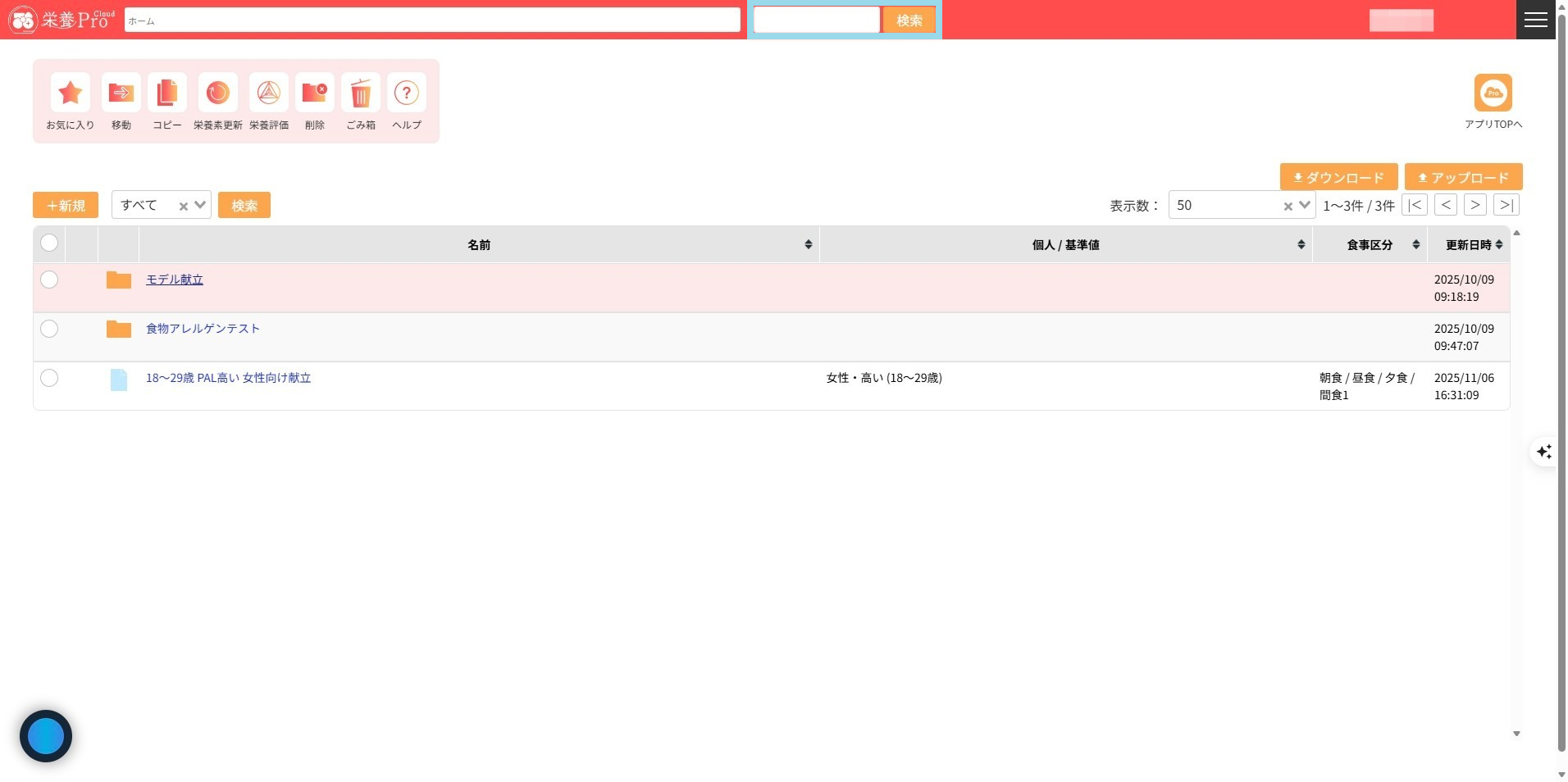Screen dimensions: 1568x782
Task: Select the モデル献立 row radio button
Action: click(49, 280)
